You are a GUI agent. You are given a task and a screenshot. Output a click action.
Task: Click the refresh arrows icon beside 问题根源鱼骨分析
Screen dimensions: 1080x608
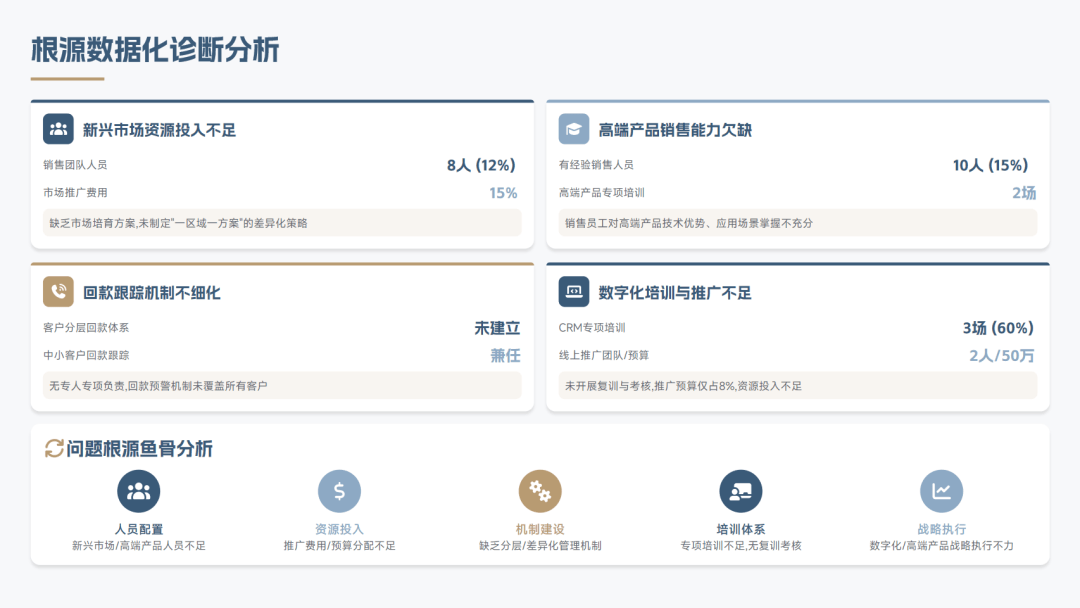(x=54, y=449)
